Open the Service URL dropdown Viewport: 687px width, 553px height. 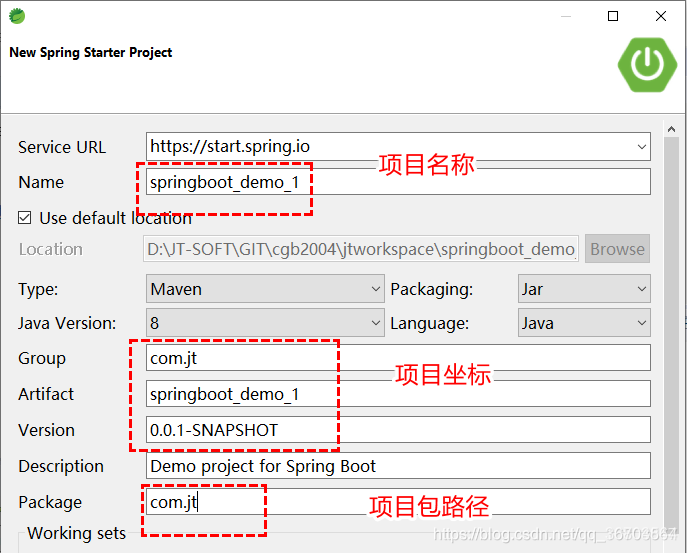641,146
